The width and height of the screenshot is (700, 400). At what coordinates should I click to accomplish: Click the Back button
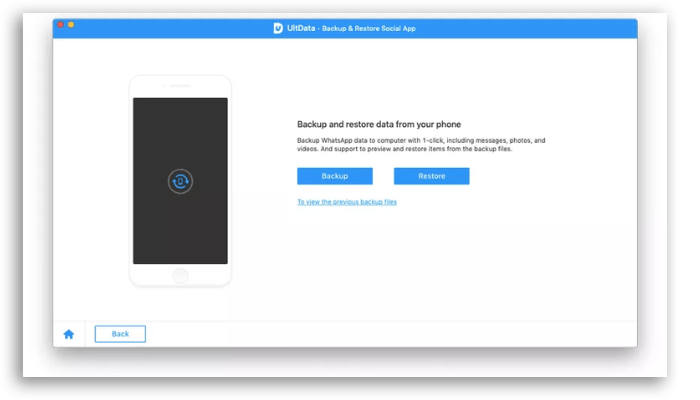(x=120, y=334)
